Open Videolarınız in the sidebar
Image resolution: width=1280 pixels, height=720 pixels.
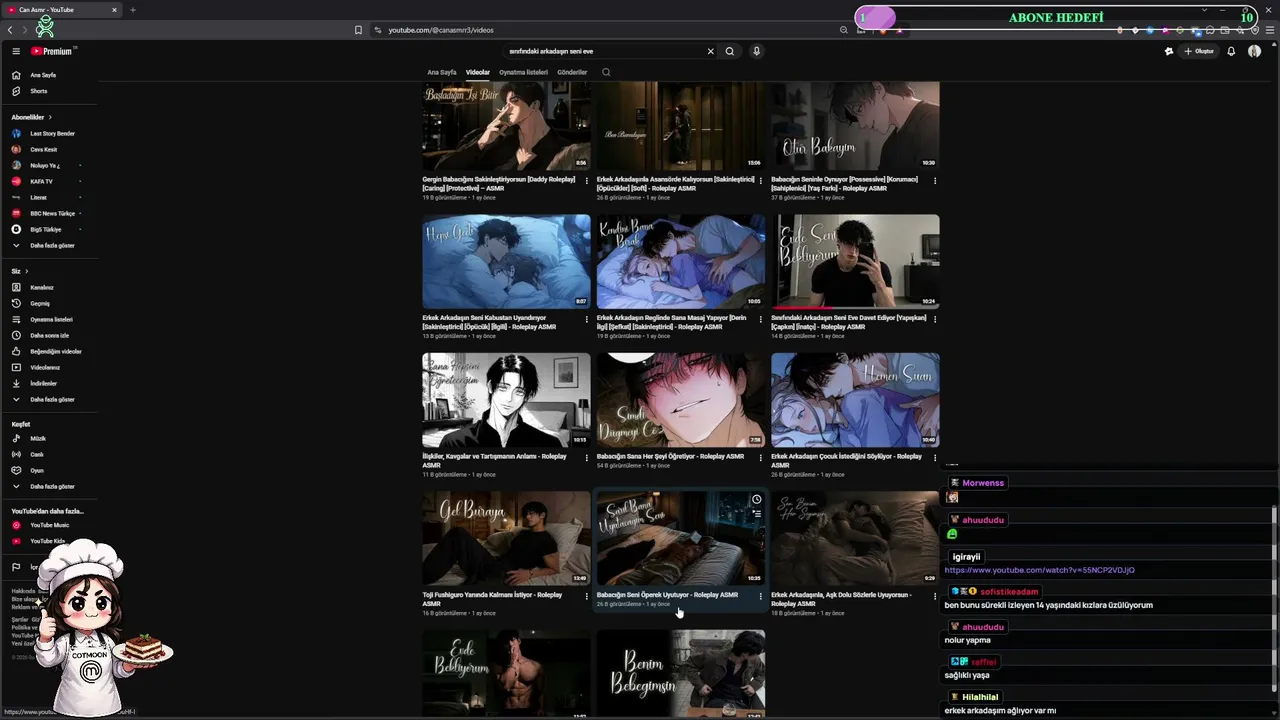[x=44, y=367]
